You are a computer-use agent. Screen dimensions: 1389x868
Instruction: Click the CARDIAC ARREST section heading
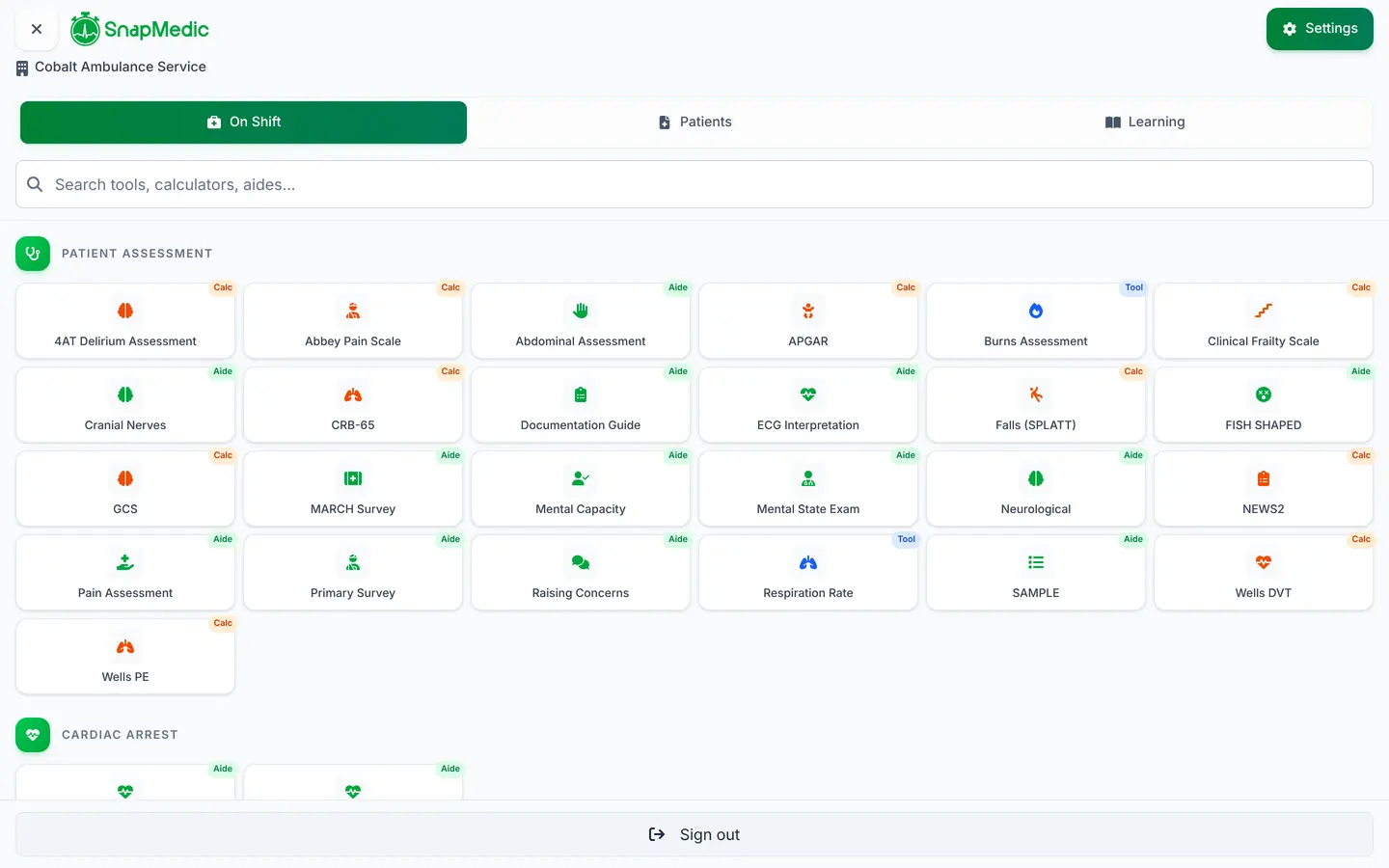coord(120,735)
